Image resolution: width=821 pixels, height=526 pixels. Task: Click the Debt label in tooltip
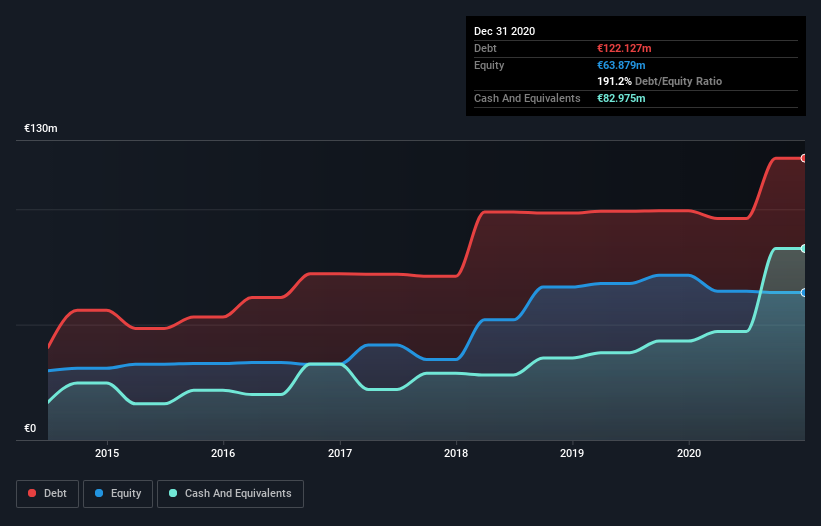click(x=485, y=48)
